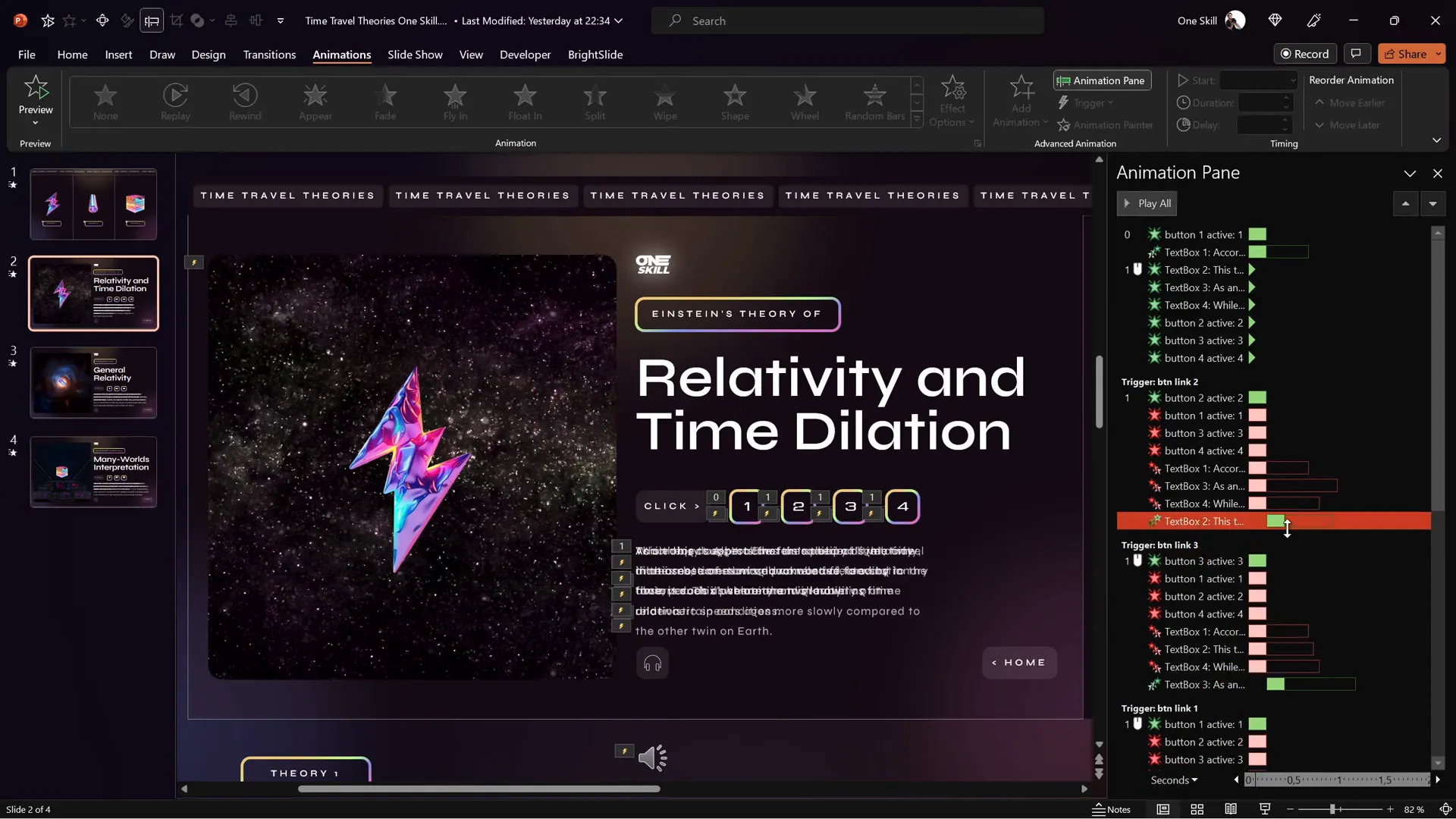Open the Add Animation gallery

(1019, 102)
